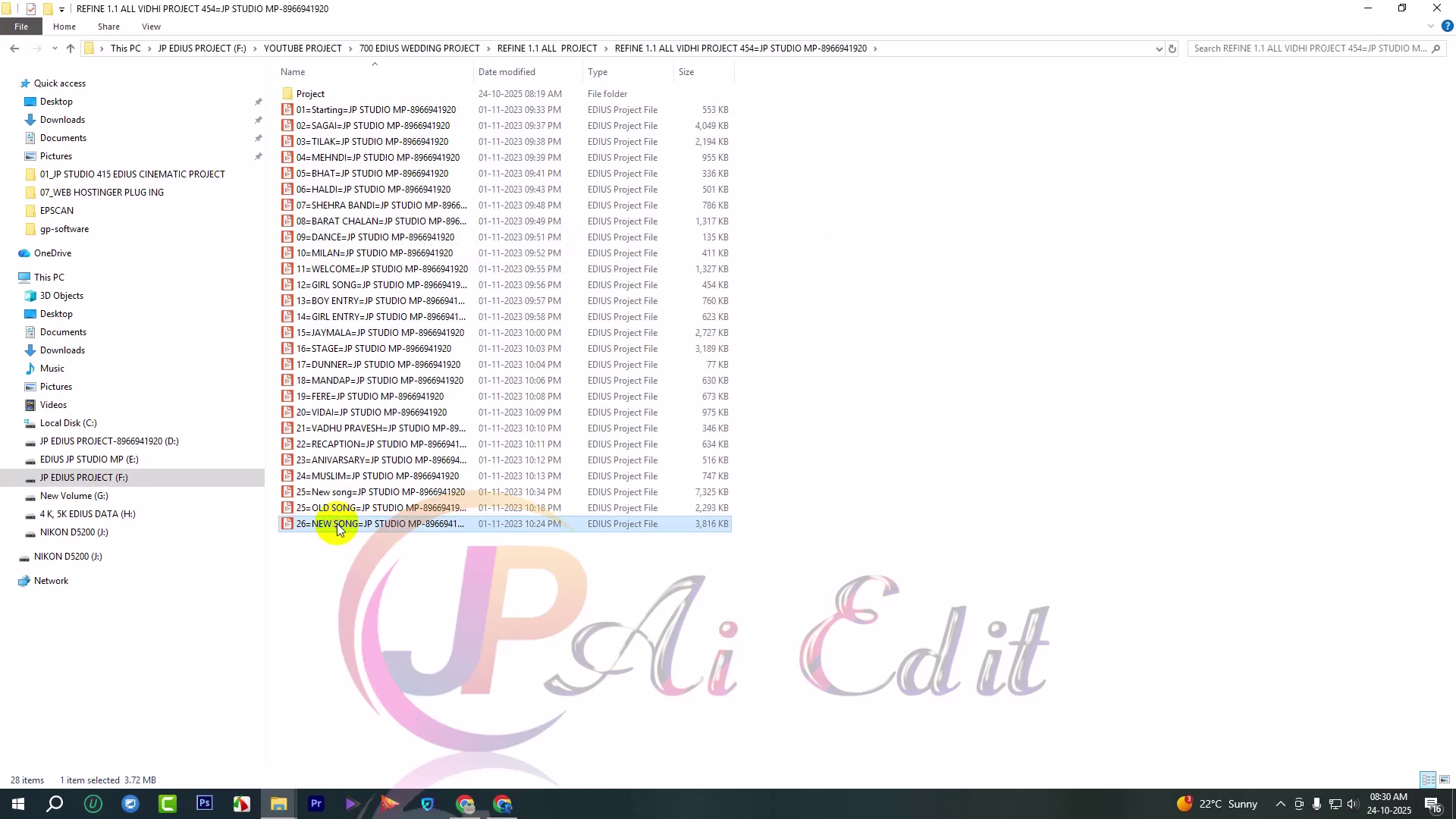Switch to large thumbnails view icon

[1445, 780]
